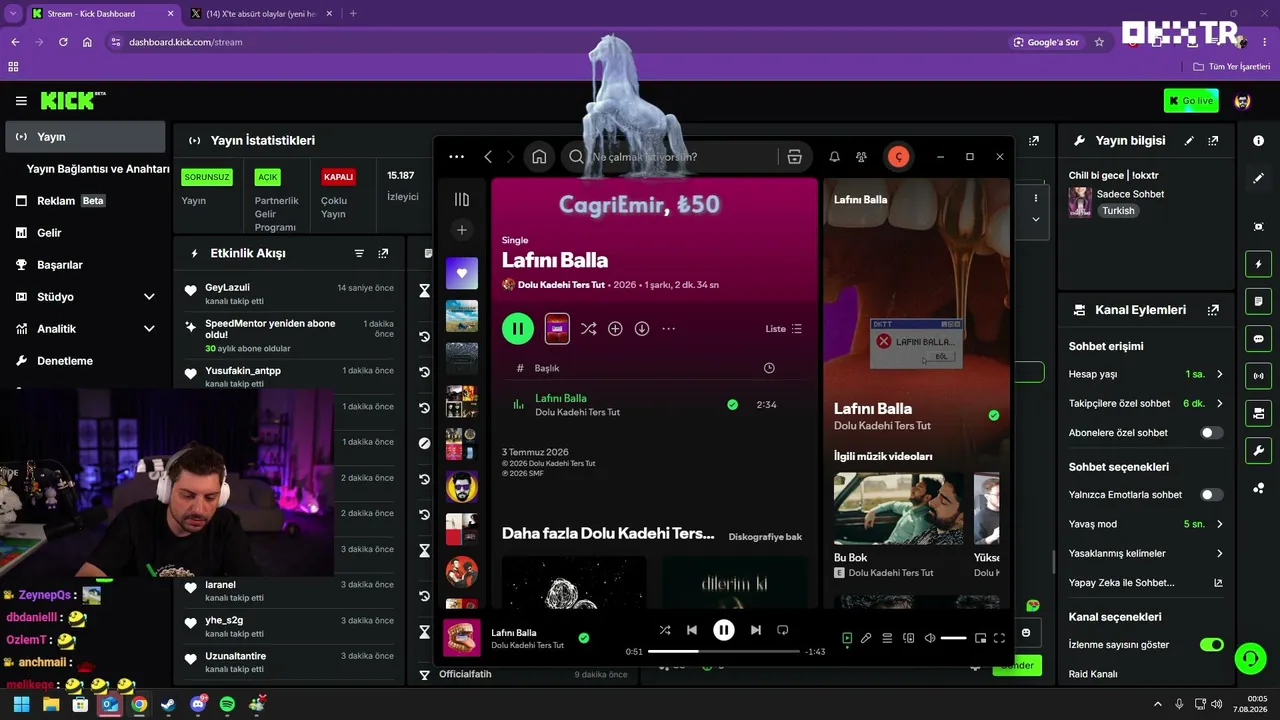Open Spotify profile avatar menu

(x=898, y=157)
